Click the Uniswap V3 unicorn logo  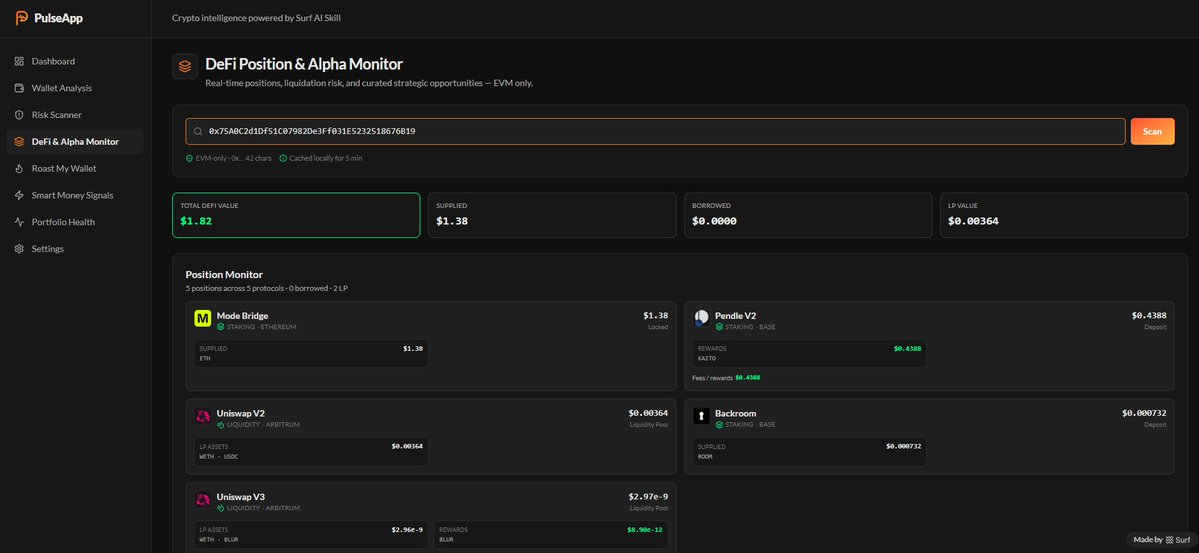click(203, 499)
